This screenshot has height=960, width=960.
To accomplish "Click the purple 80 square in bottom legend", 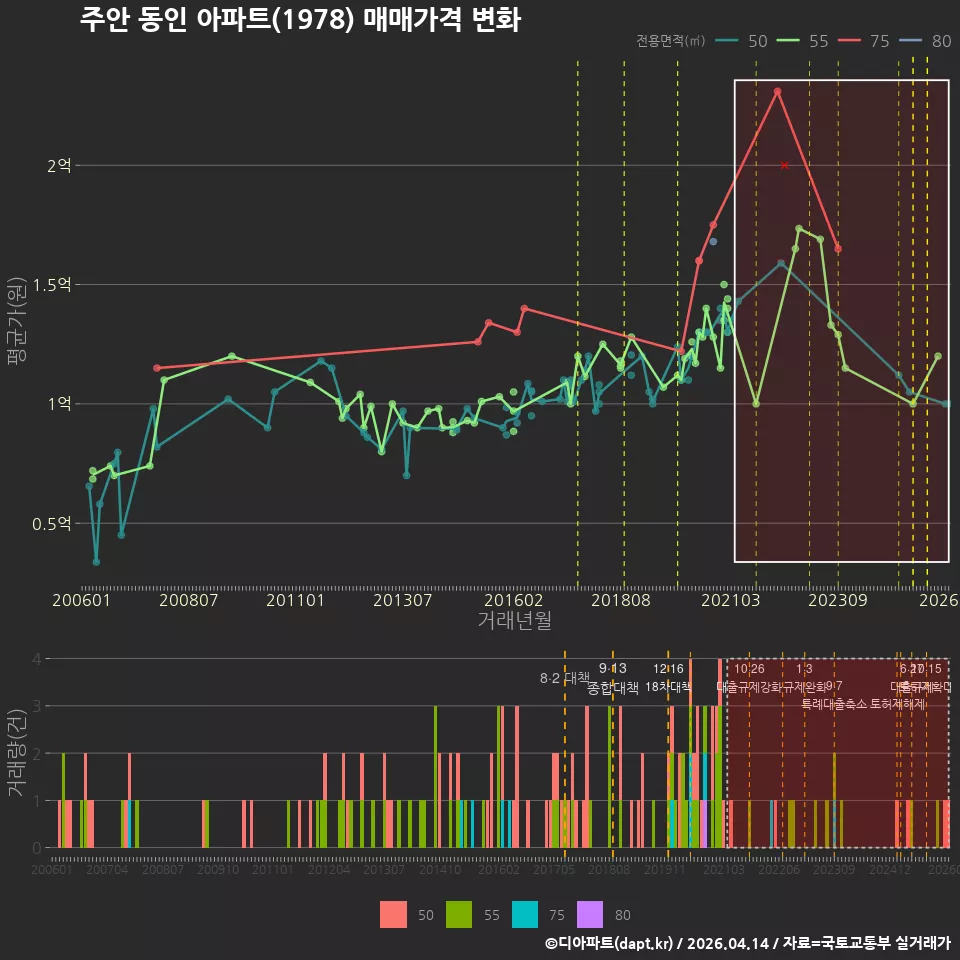I will coord(590,915).
